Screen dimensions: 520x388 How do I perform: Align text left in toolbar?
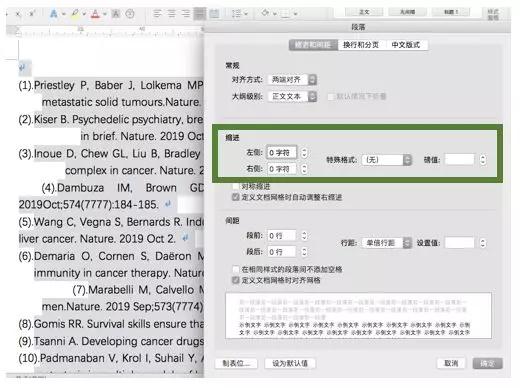tap(157, 14)
